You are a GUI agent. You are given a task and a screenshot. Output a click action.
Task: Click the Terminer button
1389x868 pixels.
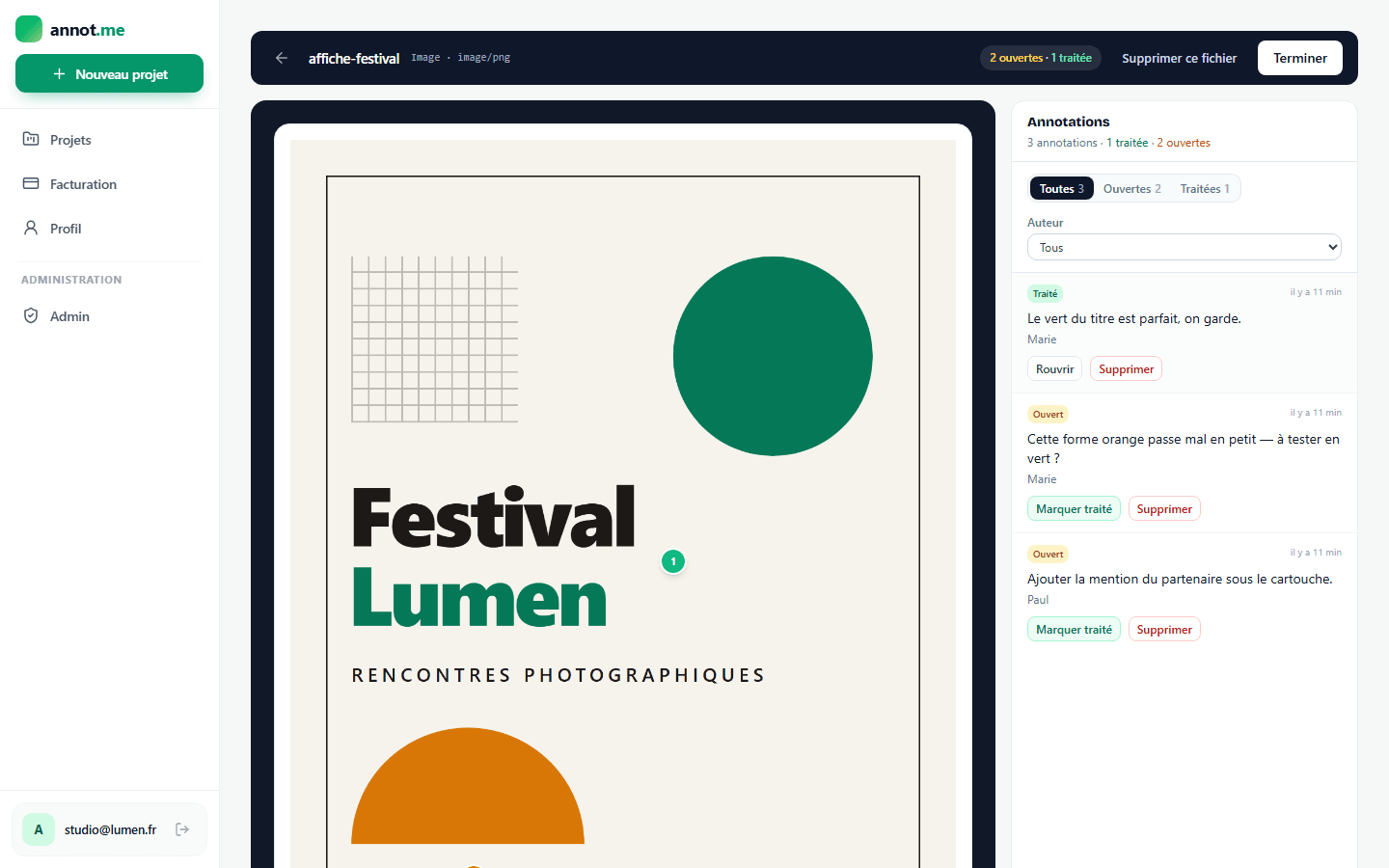[x=1300, y=58]
